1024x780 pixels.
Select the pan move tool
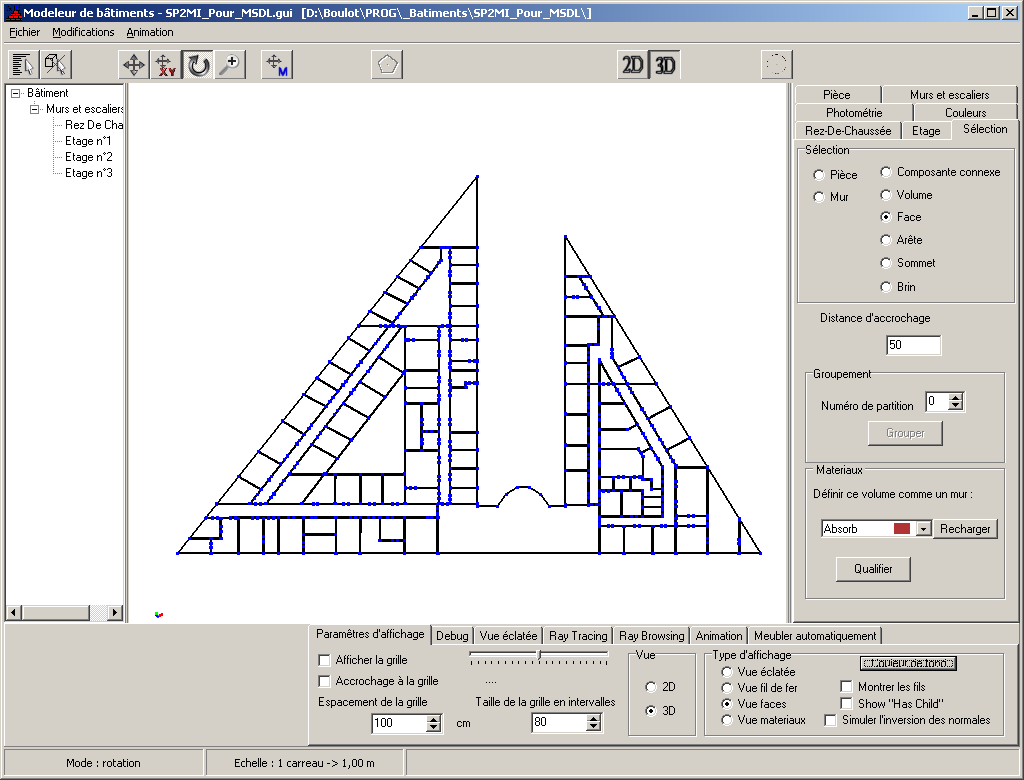pos(133,65)
